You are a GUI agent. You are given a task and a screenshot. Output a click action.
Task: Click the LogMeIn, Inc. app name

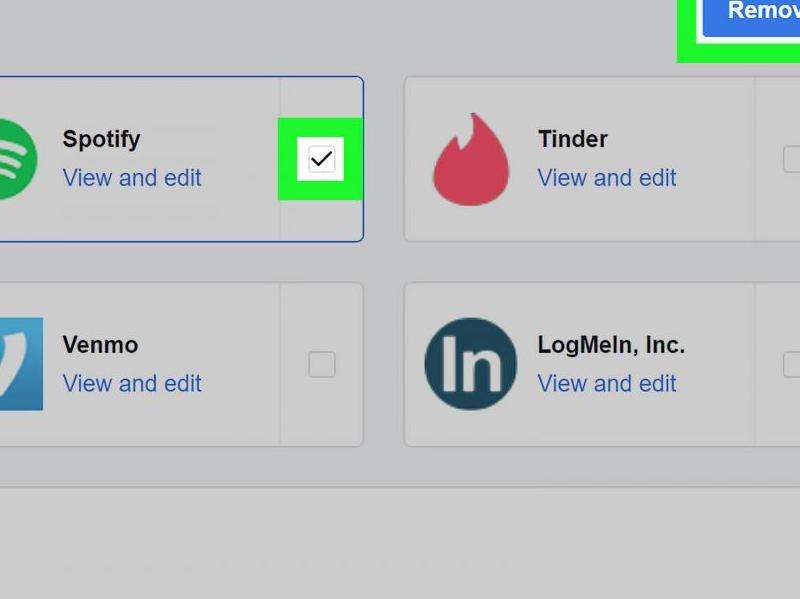click(x=611, y=345)
